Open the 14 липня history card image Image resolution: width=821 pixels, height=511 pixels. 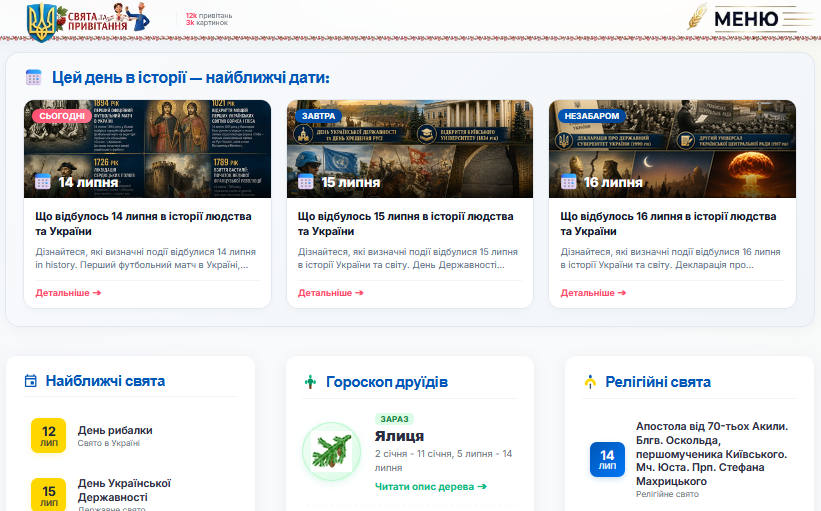click(x=148, y=149)
